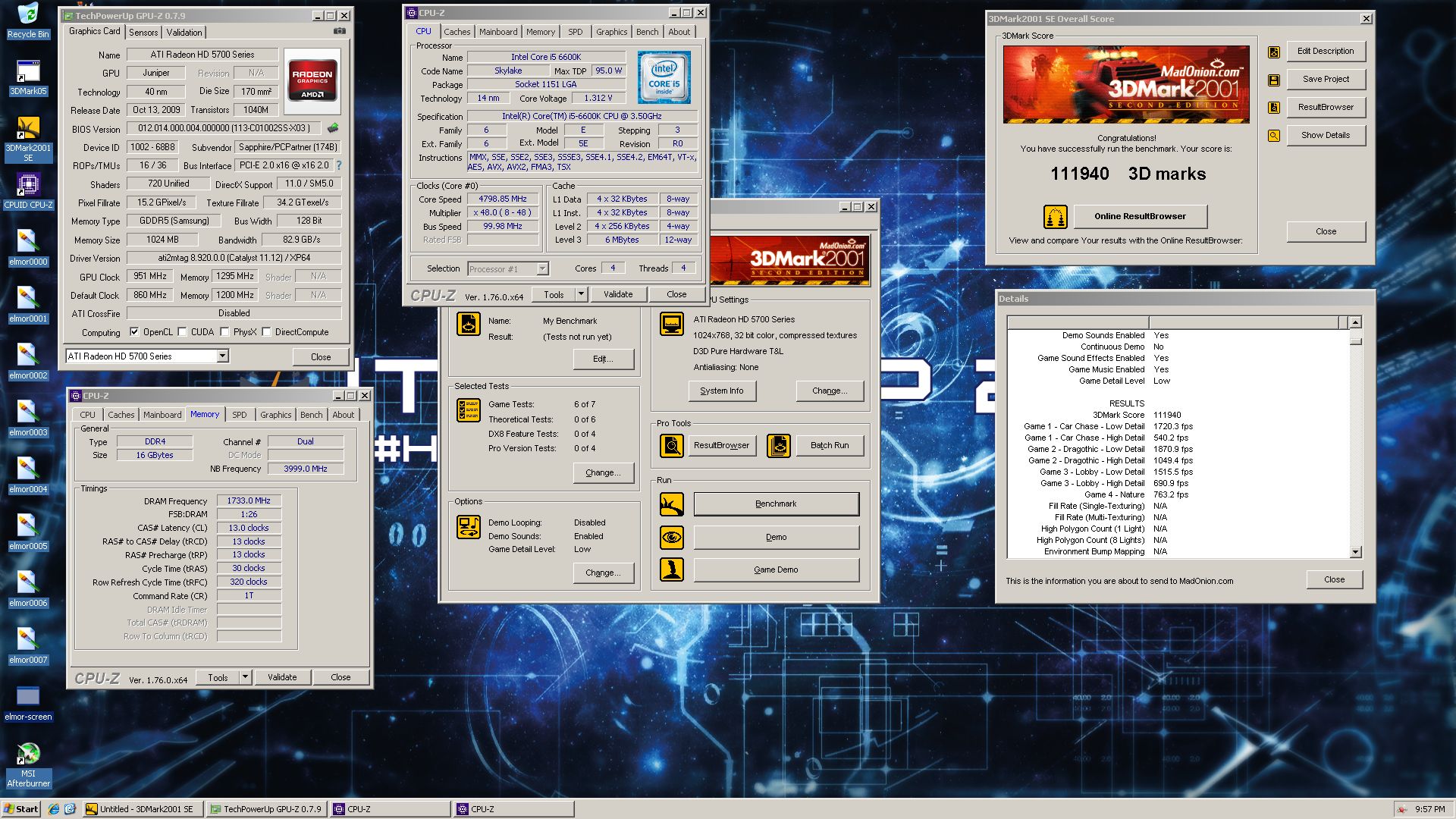Click Online ResultBrowser yellow icon
This screenshot has width=1456, height=819.
(1056, 217)
